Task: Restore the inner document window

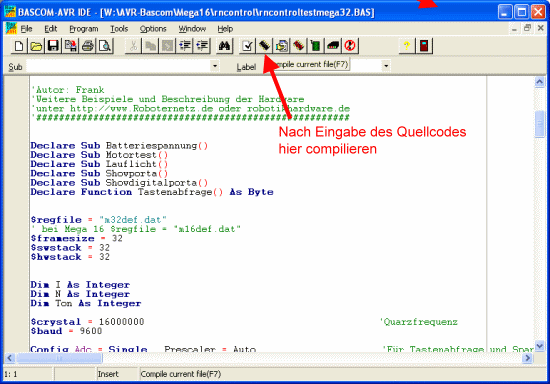Action: click(527, 28)
